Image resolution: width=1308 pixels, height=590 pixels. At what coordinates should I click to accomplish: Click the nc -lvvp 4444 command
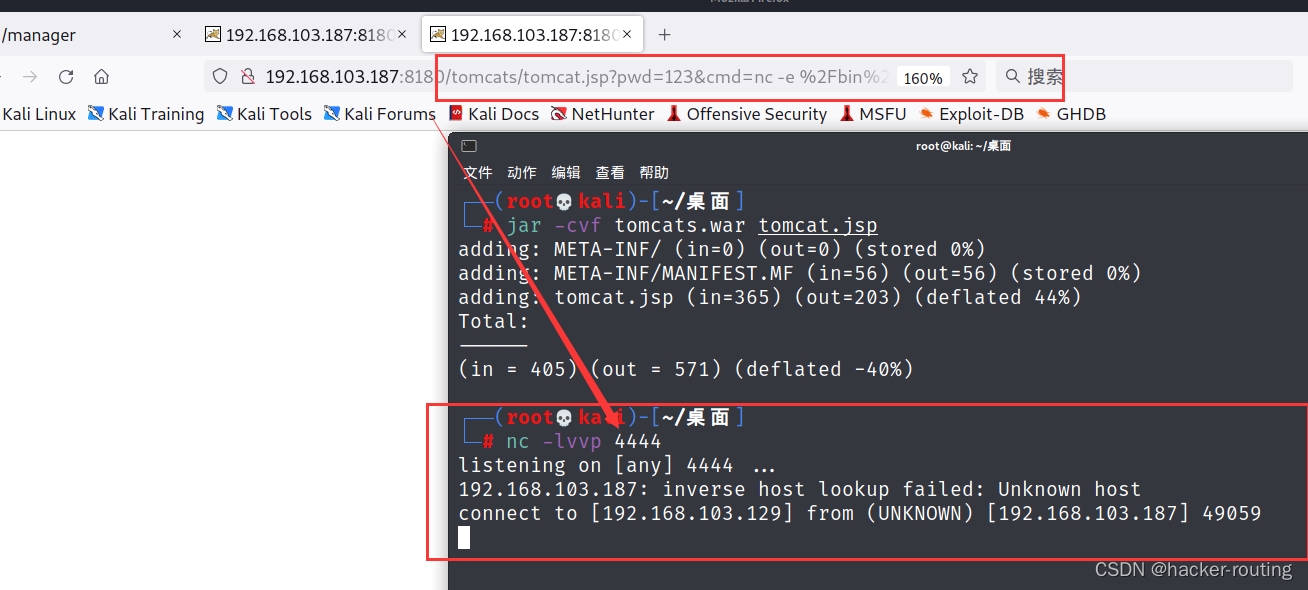pyautogui.click(x=584, y=441)
